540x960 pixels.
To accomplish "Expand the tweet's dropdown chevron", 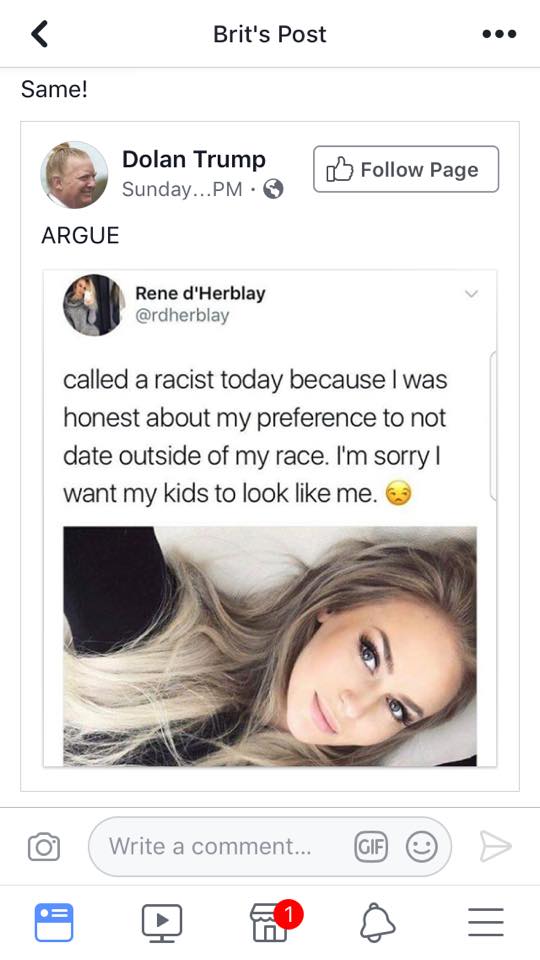I will (x=471, y=294).
